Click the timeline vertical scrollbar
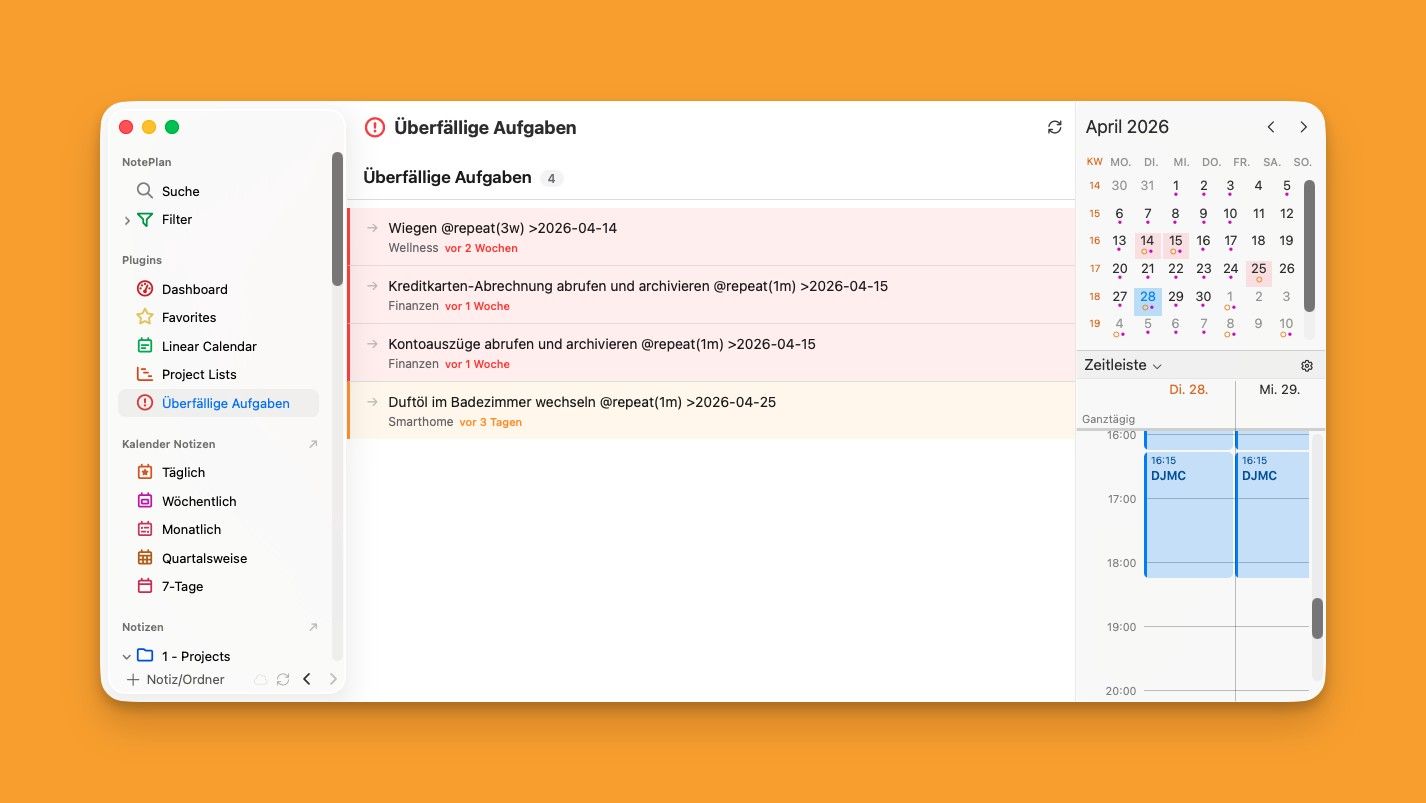The height and width of the screenshot is (803, 1426). pos(1317,618)
